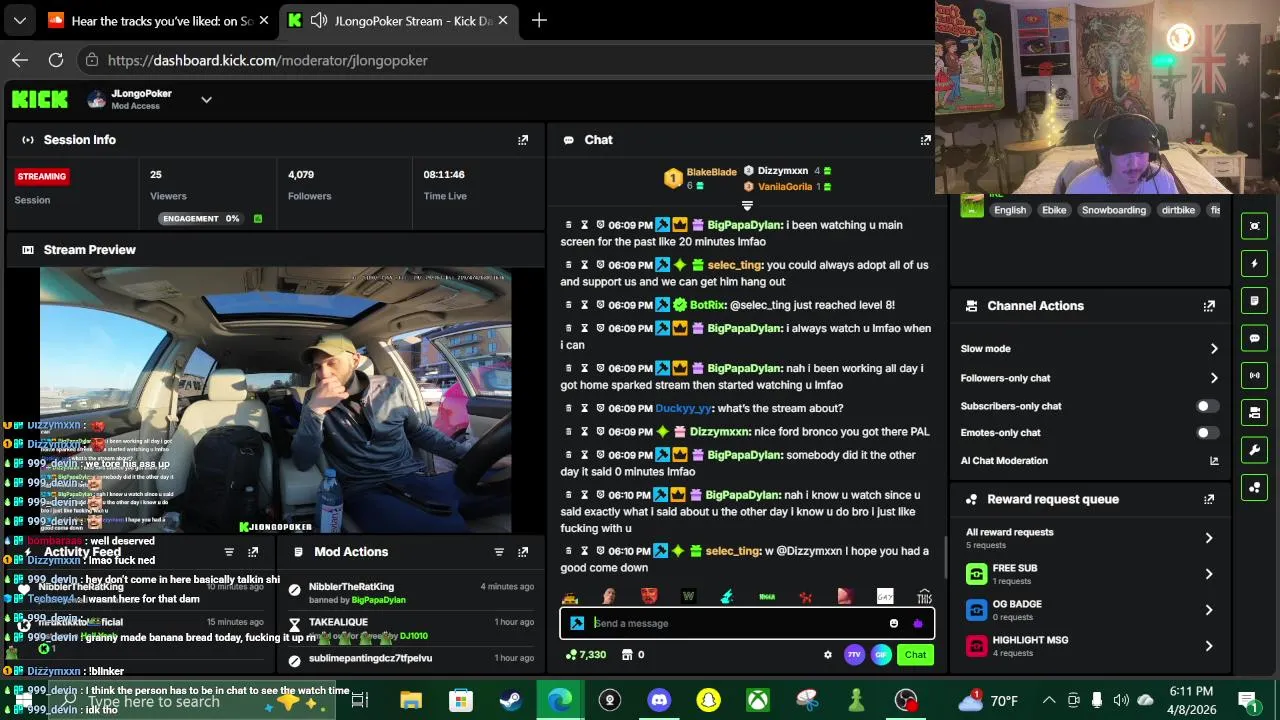Pop out the Activity Feed panel

[x=253, y=552]
